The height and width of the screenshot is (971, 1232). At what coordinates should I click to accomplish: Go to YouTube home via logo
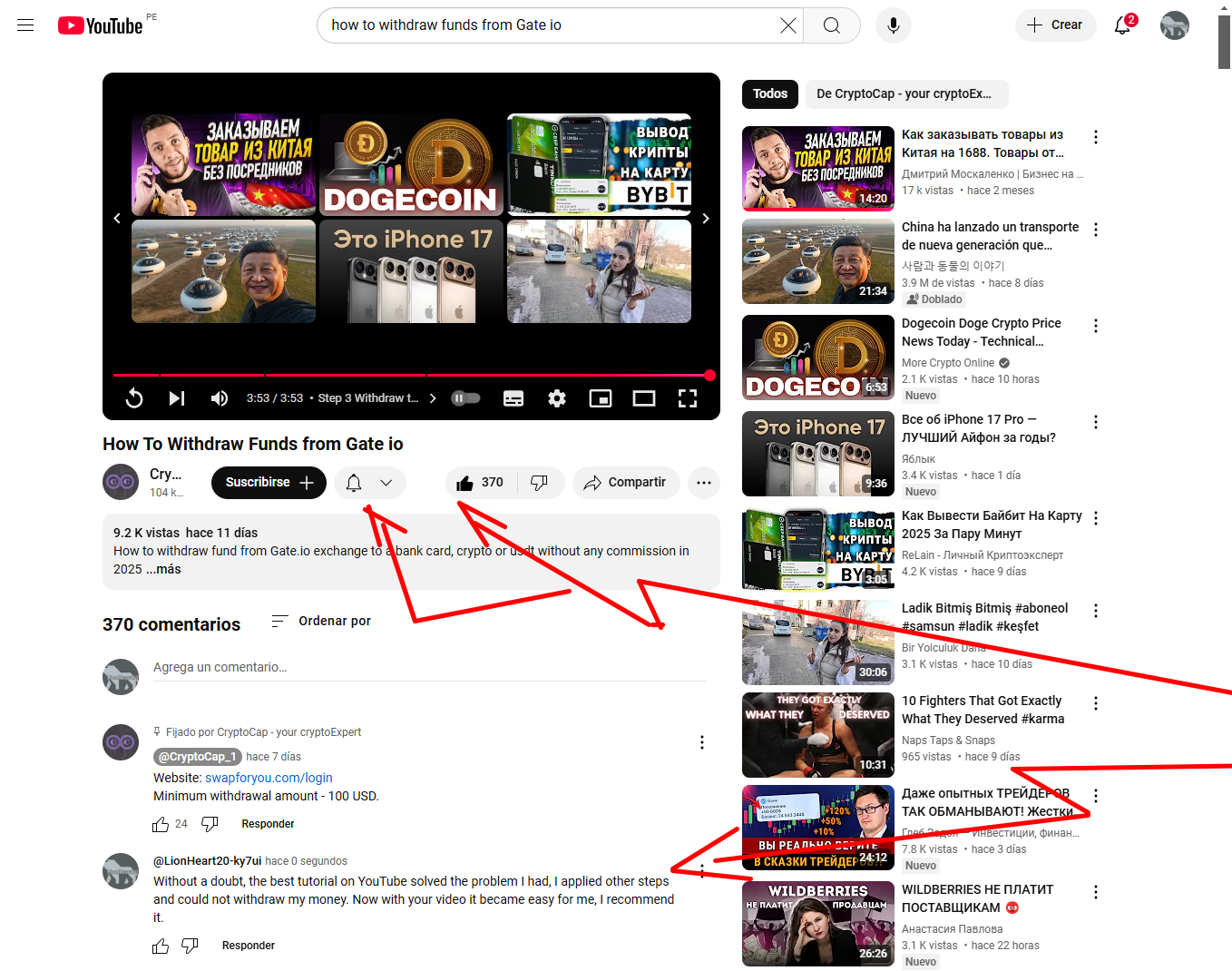pos(100,25)
